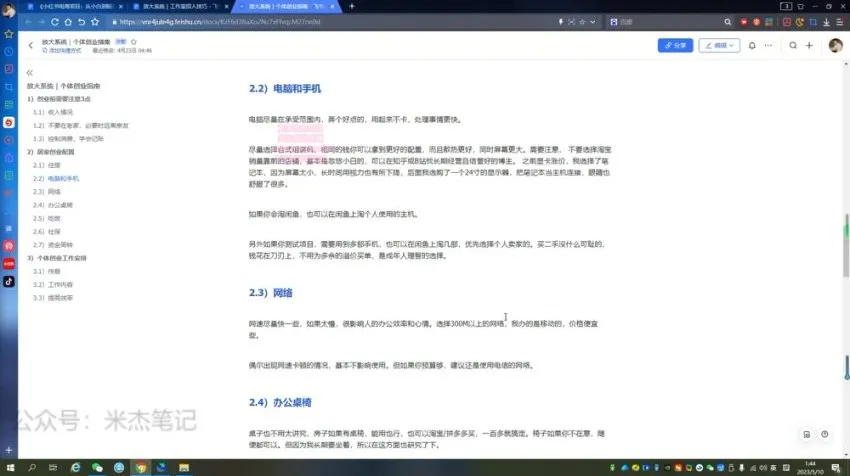The height and width of the screenshot is (476, 850).
Task: Toggle the night mode moon icon in toolbar
Action: (x=800, y=22)
